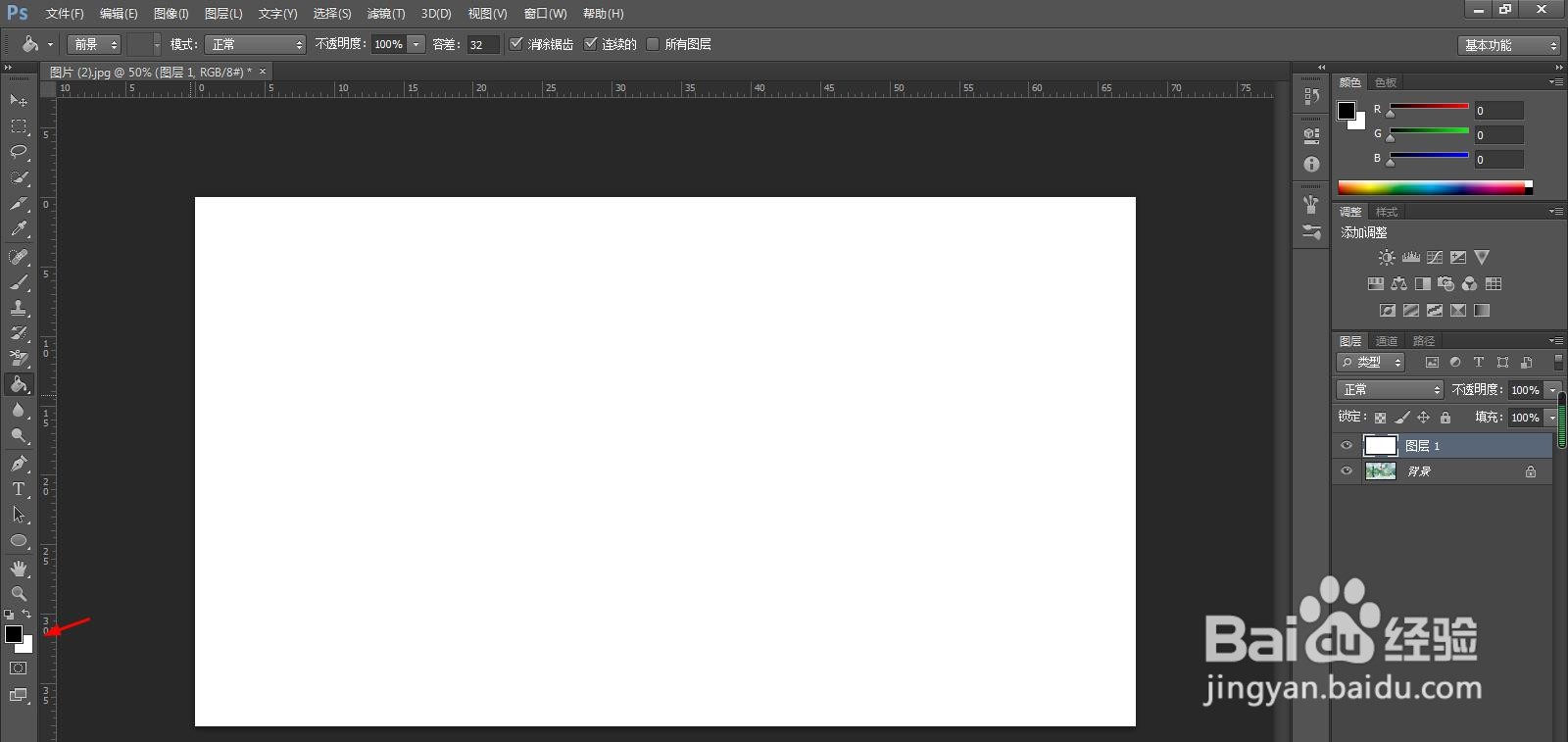
Task: Click the tolerance input field (容差)
Action: pos(483,44)
